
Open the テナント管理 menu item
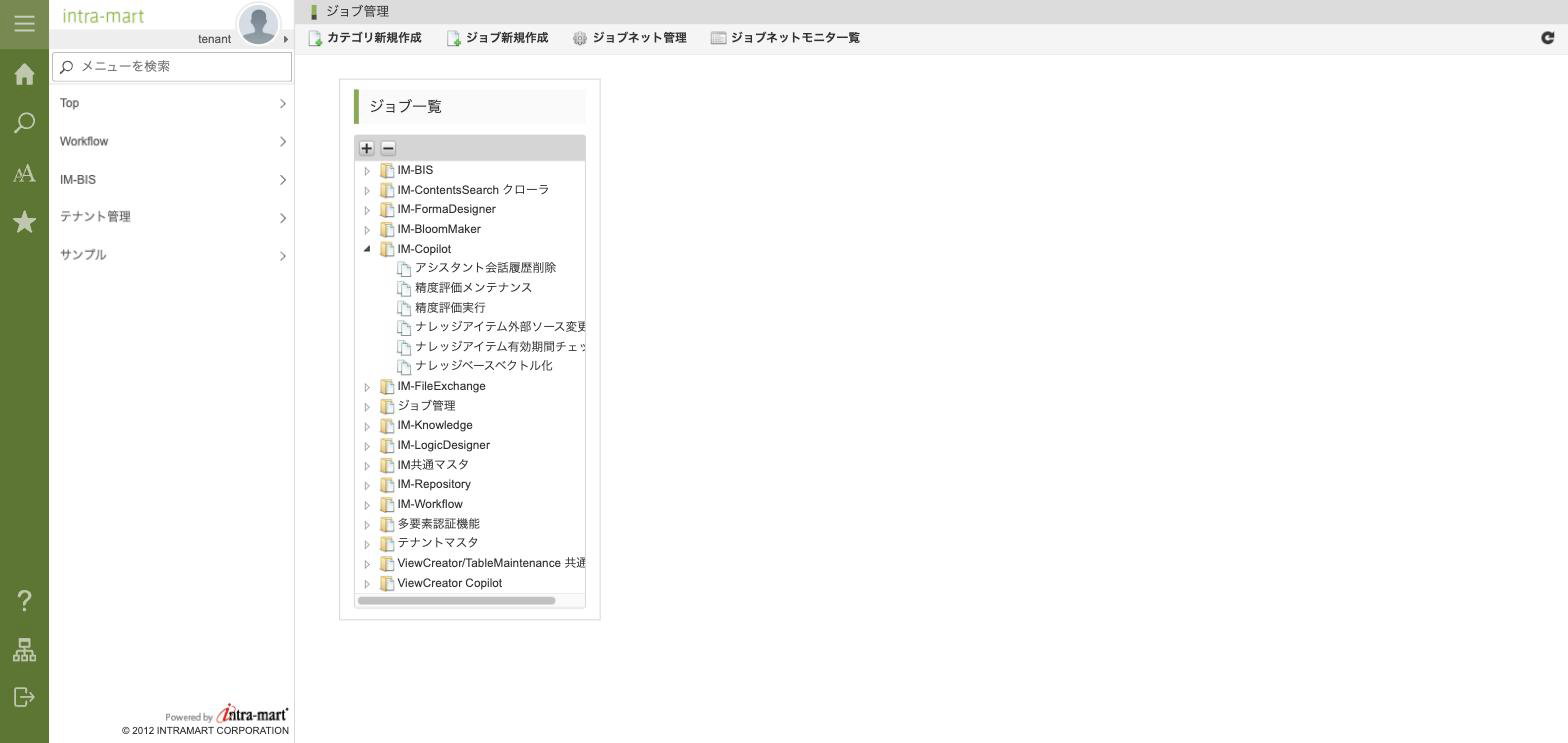click(x=172, y=217)
